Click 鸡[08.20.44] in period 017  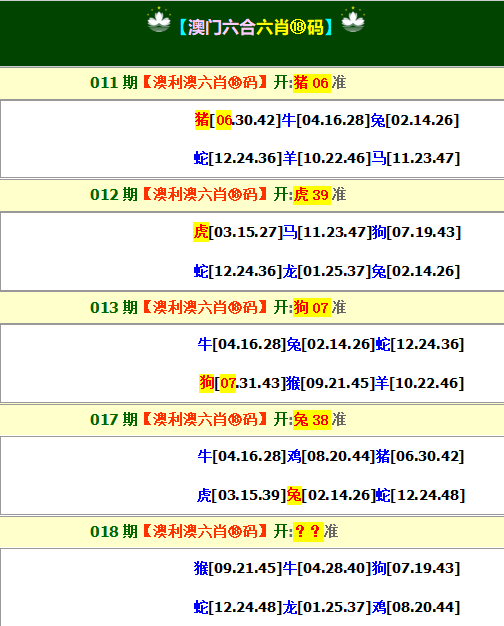pos(331,456)
